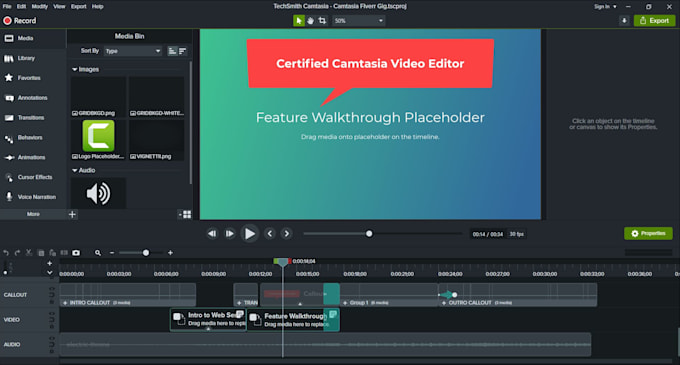Expand the OUTRO CALLOUT group

click(x=444, y=303)
